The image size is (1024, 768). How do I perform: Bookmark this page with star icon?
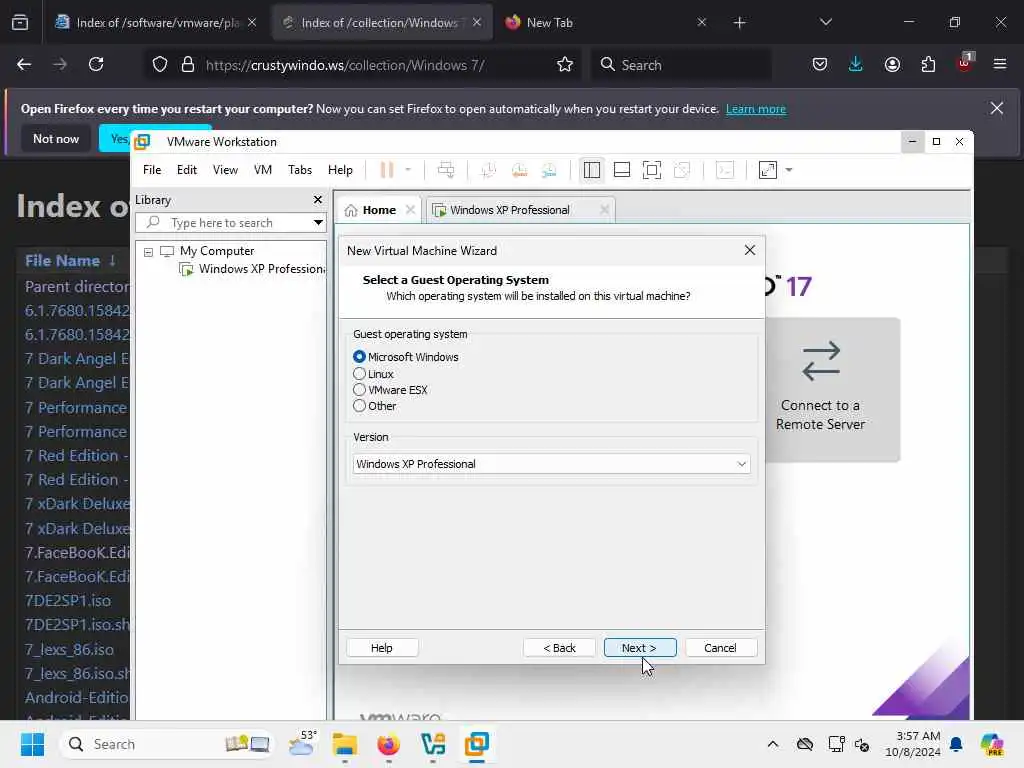point(565,65)
